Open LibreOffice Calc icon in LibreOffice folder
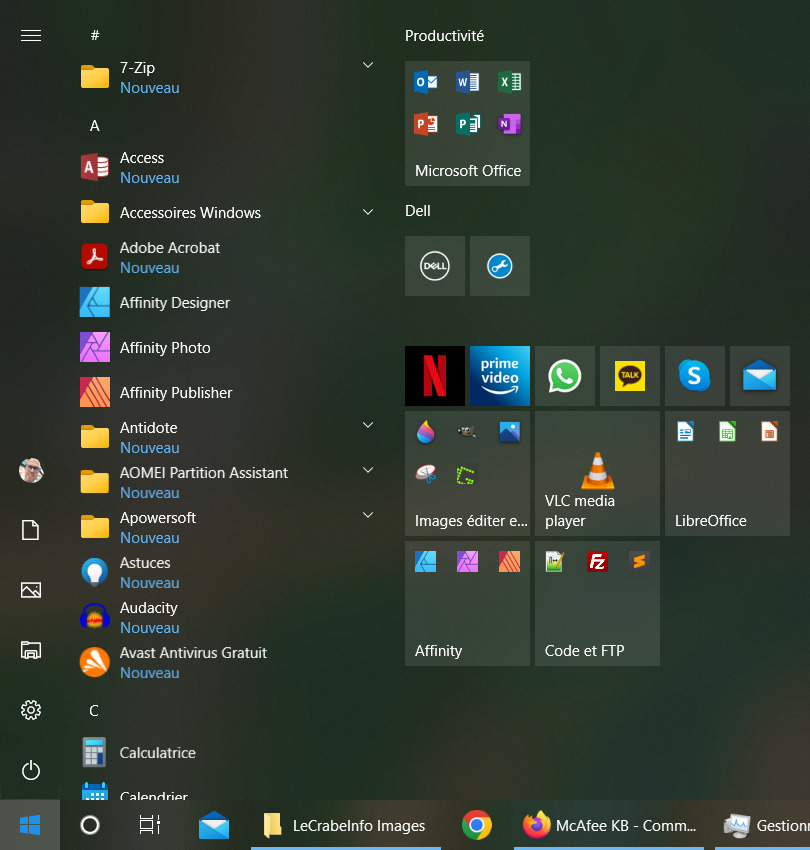The height and width of the screenshot is (850, 810). click(727, 432)
